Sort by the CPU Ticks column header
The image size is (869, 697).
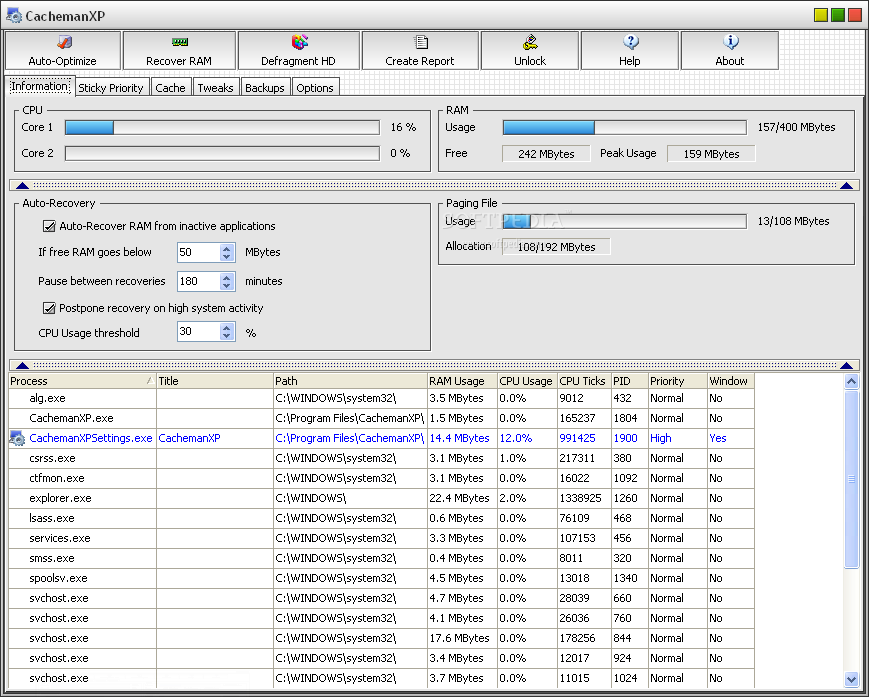pos(584,381)
